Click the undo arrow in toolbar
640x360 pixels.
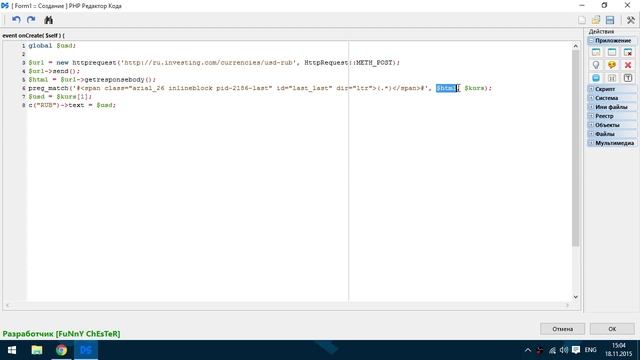pos(16,20)
